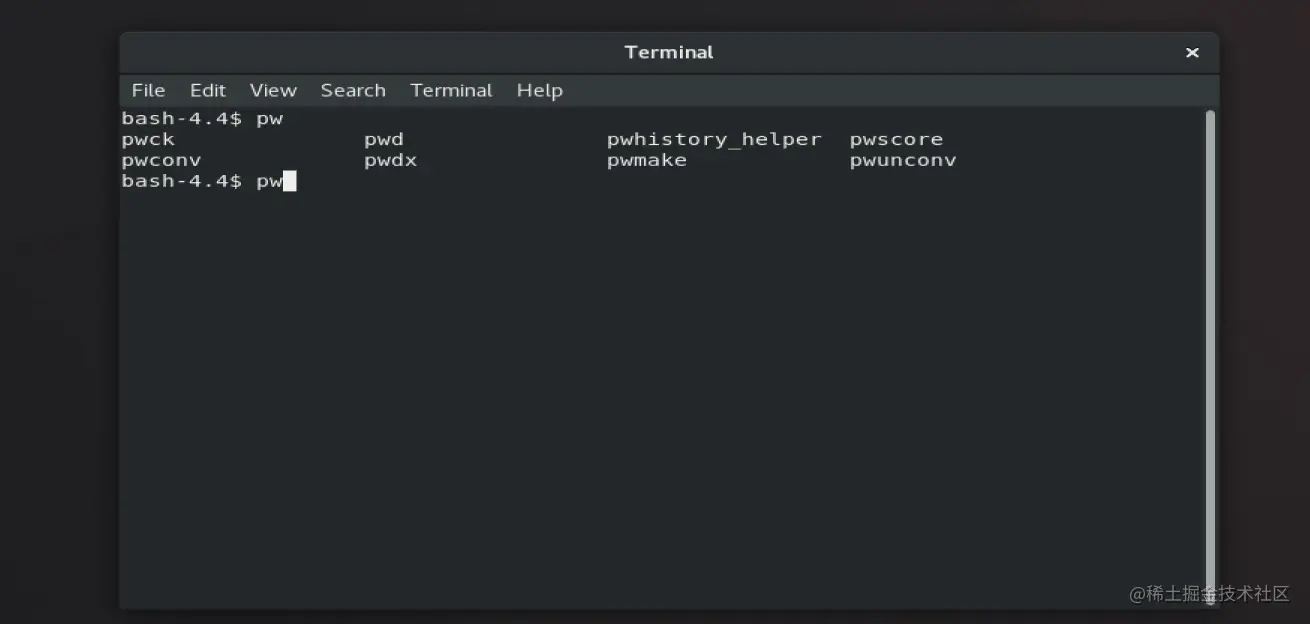Click the pwmake command suggestion
1310x624 pixels.
click(647, 160)
